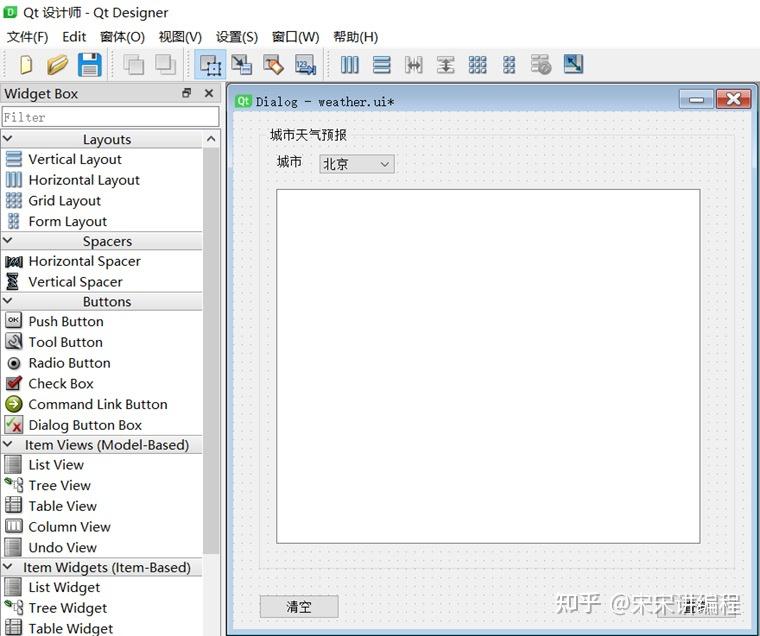The width and height of the screenshot is (760, 636).
Task: Select Grid Layout in Widget Box
Action: 102,201
